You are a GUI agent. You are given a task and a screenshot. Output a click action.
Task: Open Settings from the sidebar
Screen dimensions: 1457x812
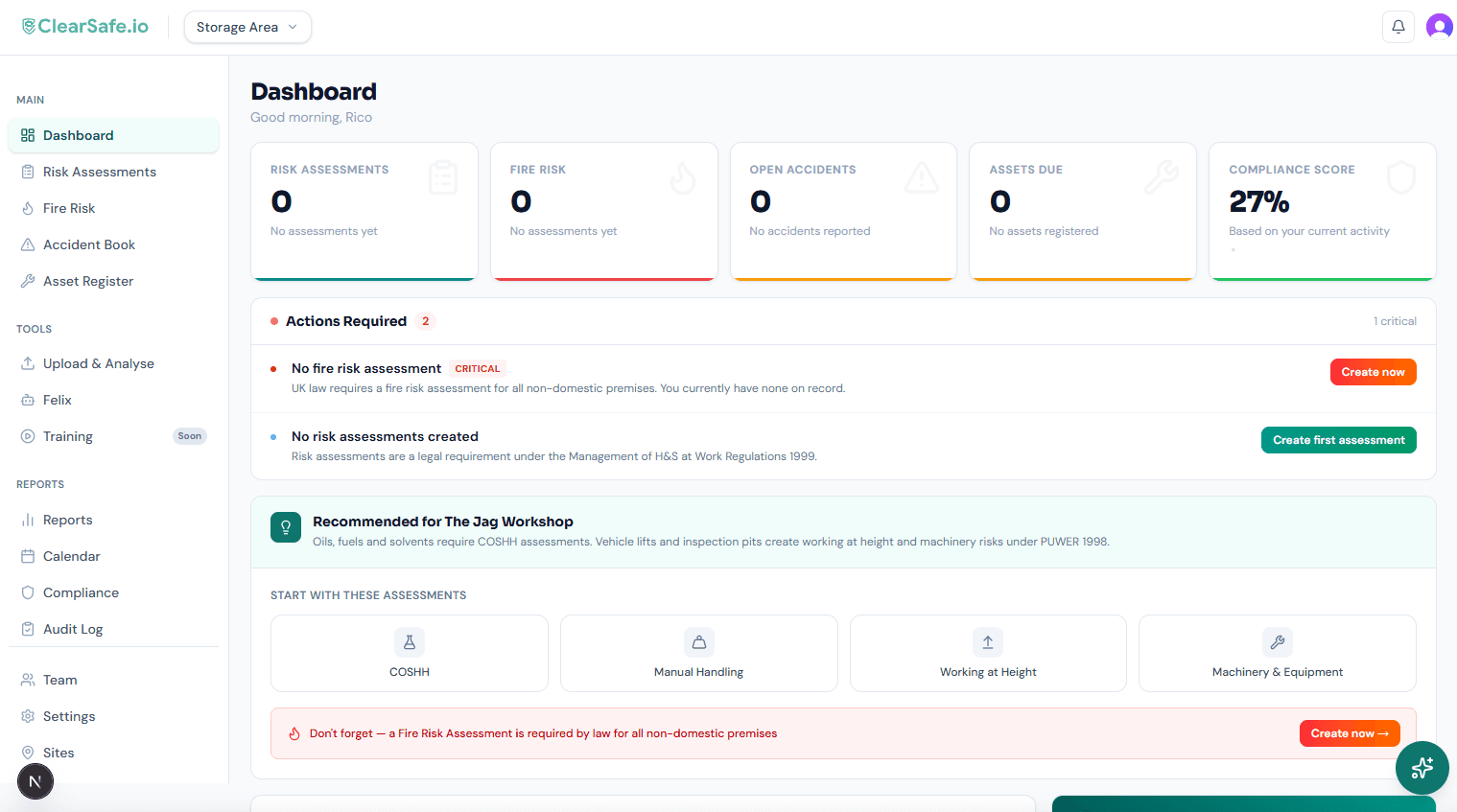tap(69, 716)
